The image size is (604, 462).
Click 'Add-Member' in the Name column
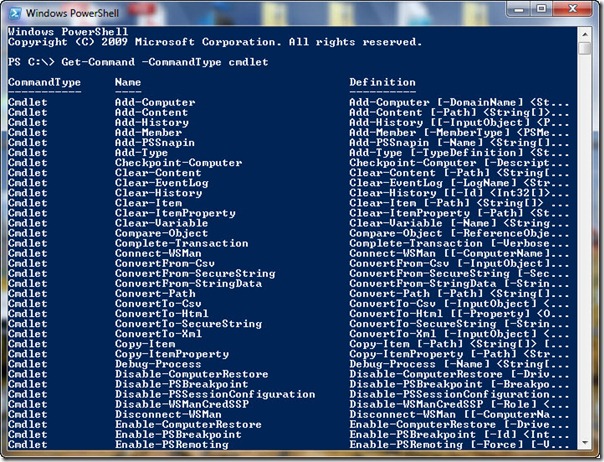(148, 133)
